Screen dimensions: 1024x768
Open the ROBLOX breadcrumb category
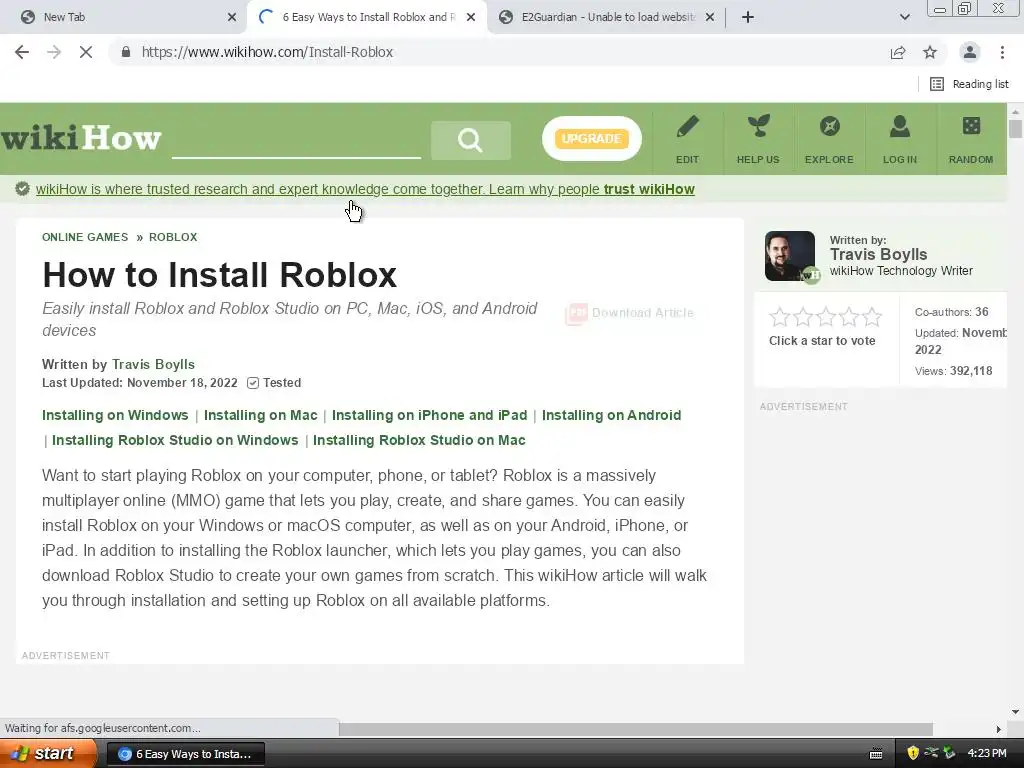tap(173, 237)
